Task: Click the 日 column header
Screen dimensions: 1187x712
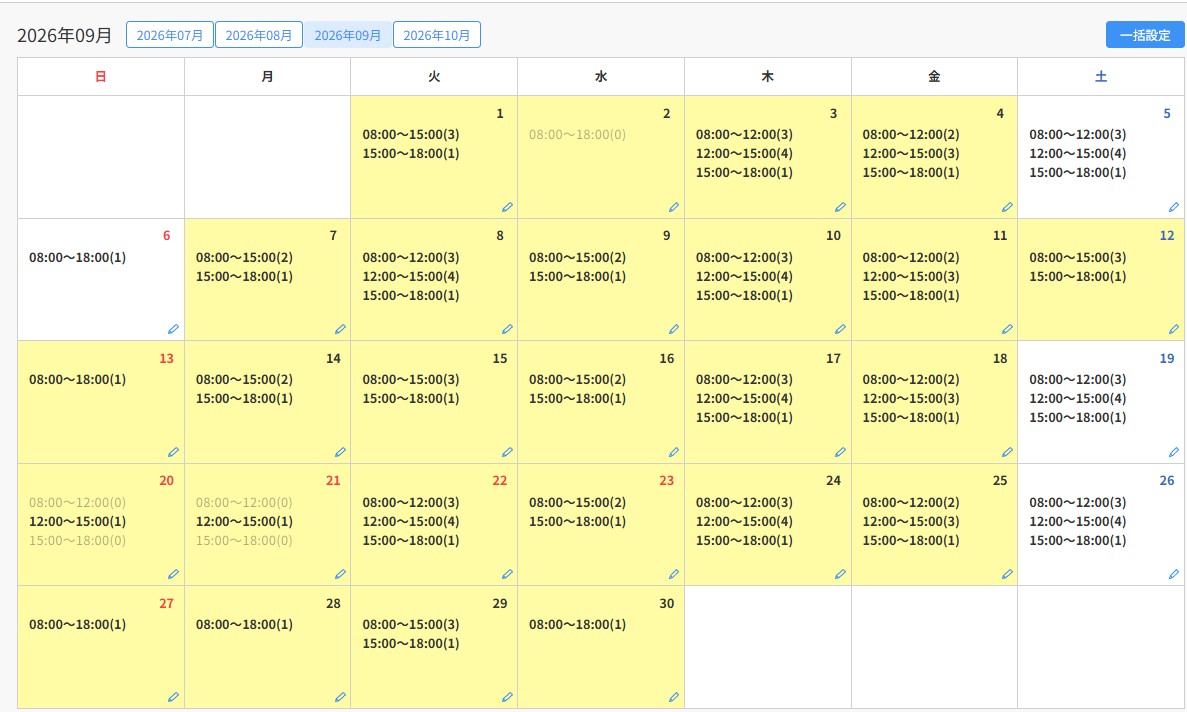Action: point(101,76)
